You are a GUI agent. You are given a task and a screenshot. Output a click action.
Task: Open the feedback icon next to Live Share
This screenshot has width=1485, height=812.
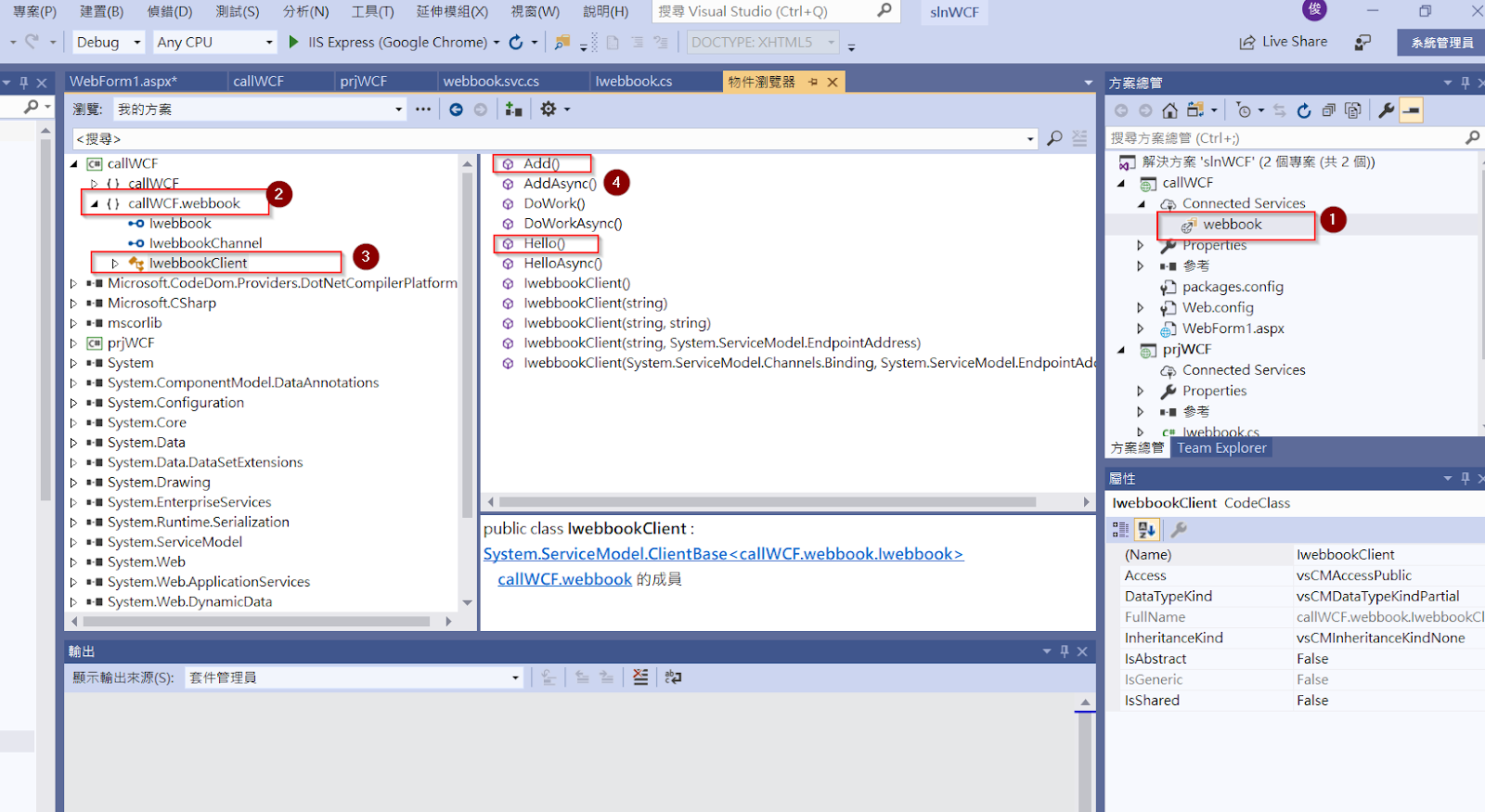click(1362, 43)
